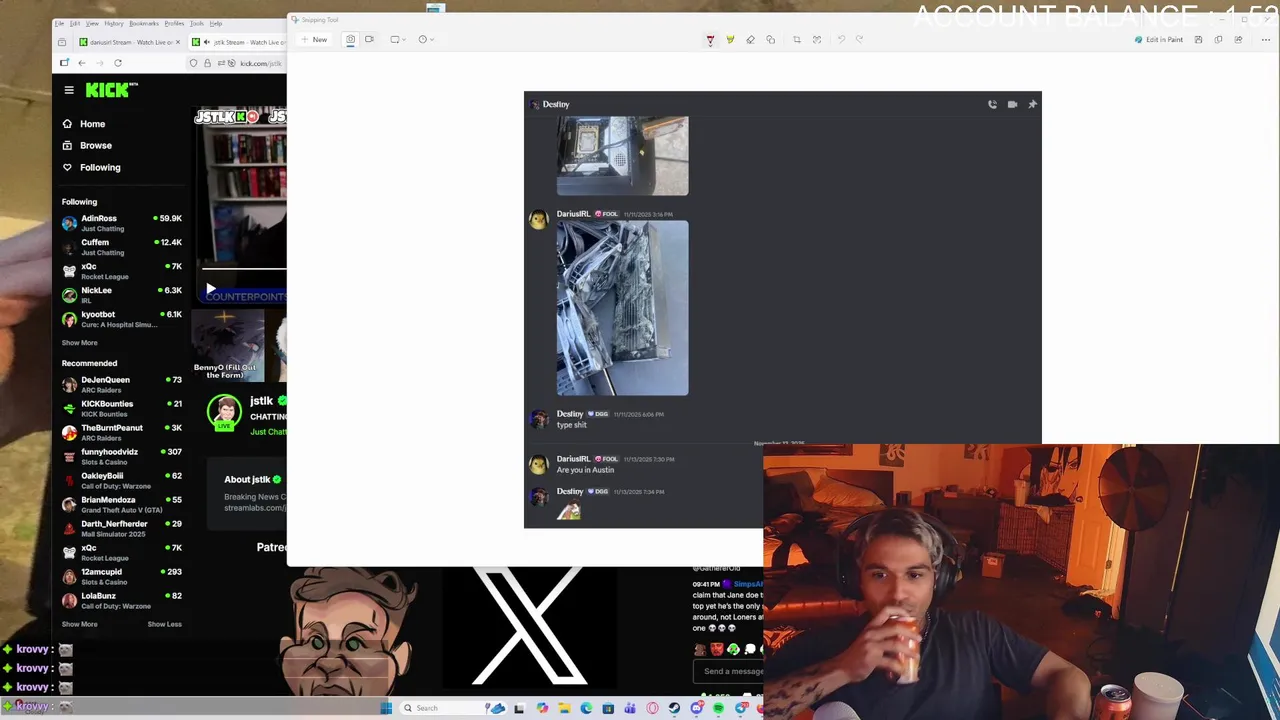Click the Share icon in Snipping Tool

(1238, 40)
